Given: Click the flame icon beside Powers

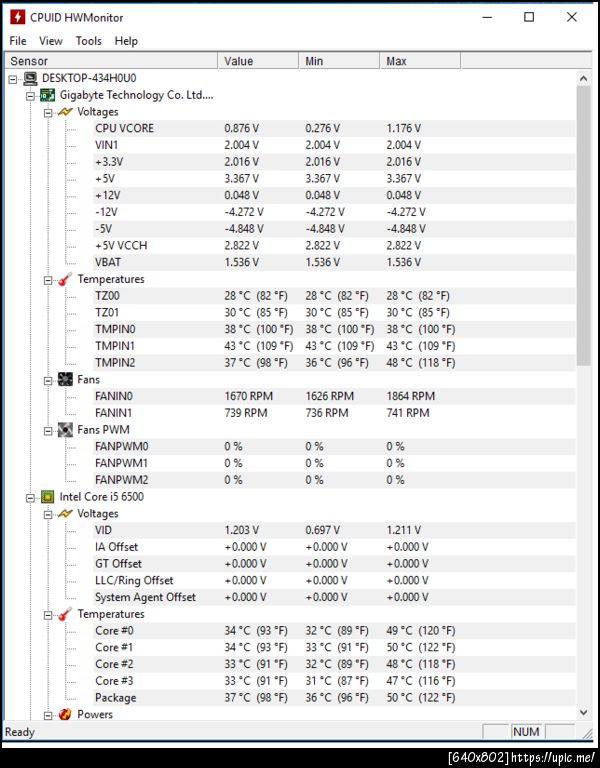Looking at the screenshot, I should pyautogui.click(x=65, y=714).
